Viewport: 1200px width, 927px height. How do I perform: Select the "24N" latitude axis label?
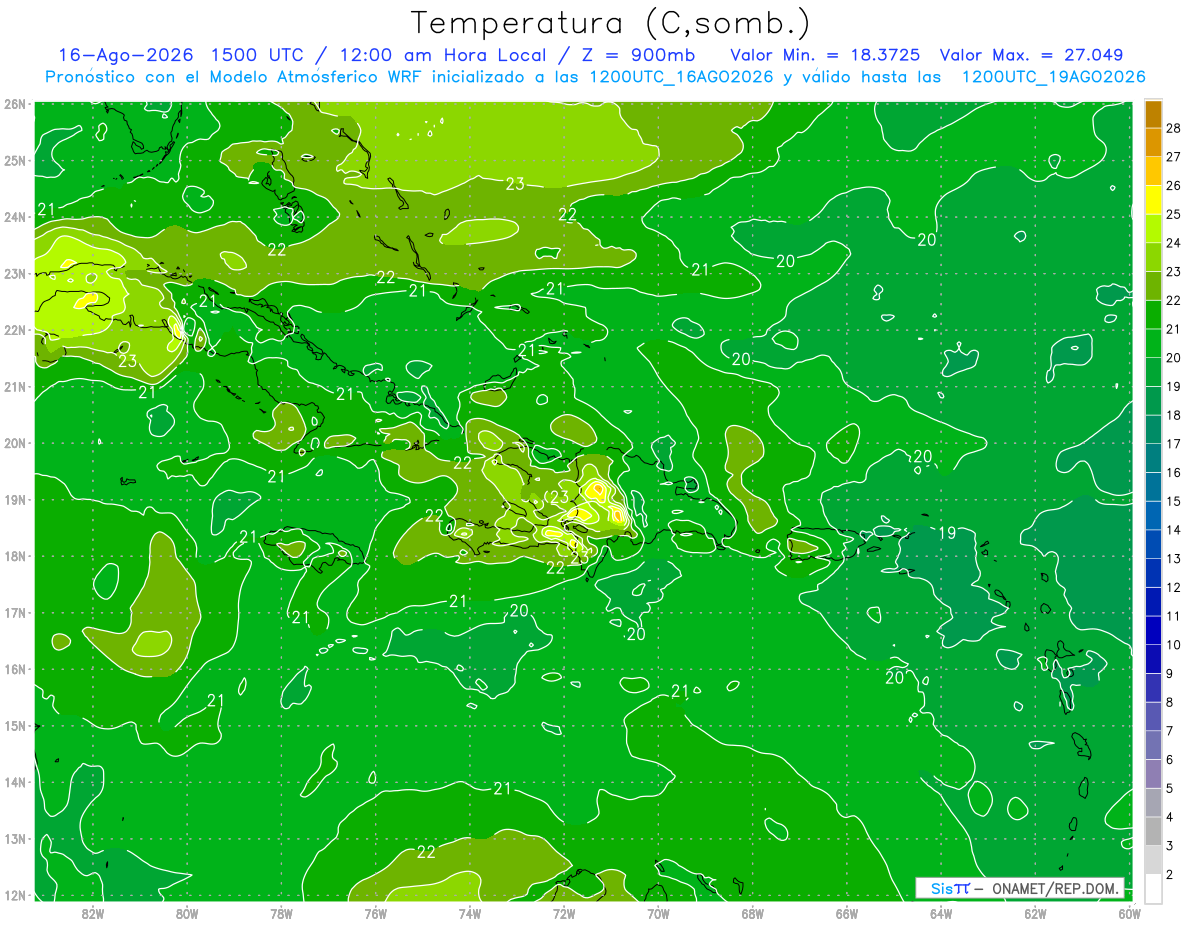click(15, 217)
